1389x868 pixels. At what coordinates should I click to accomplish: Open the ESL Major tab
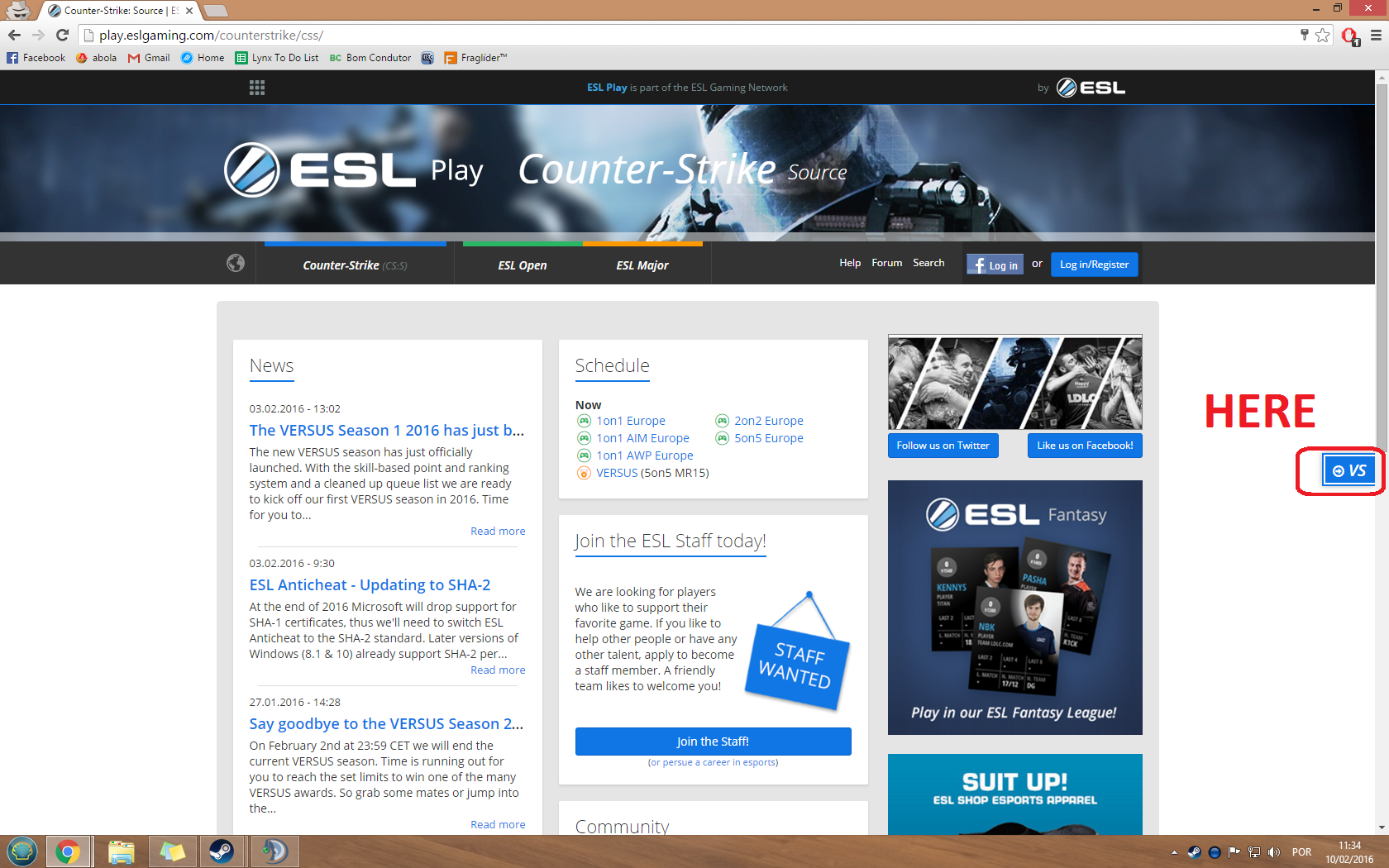coord(642,265)
